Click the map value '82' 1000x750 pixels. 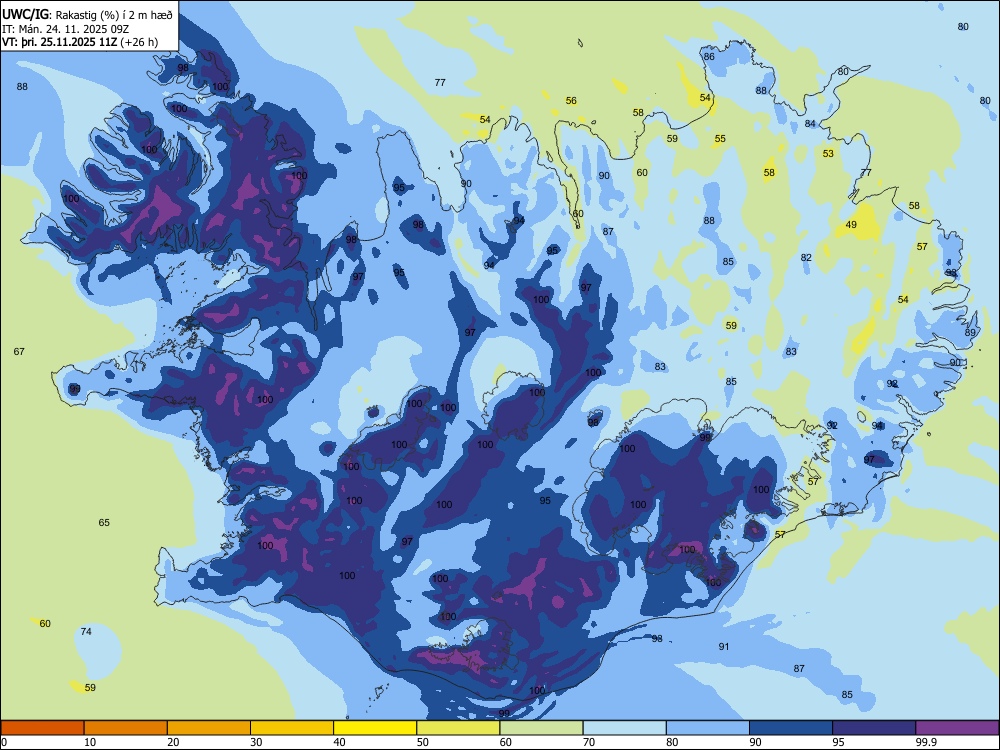(x=806, y=258)
